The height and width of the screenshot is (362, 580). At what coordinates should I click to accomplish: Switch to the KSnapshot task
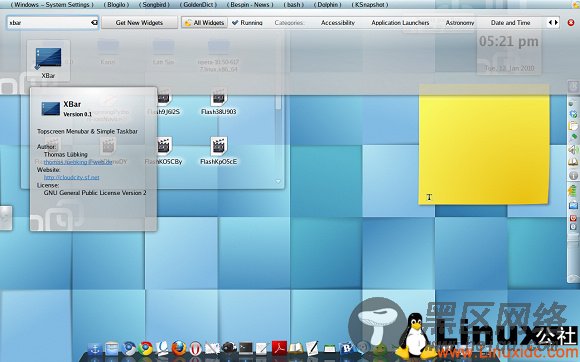(x=370, y=5)
